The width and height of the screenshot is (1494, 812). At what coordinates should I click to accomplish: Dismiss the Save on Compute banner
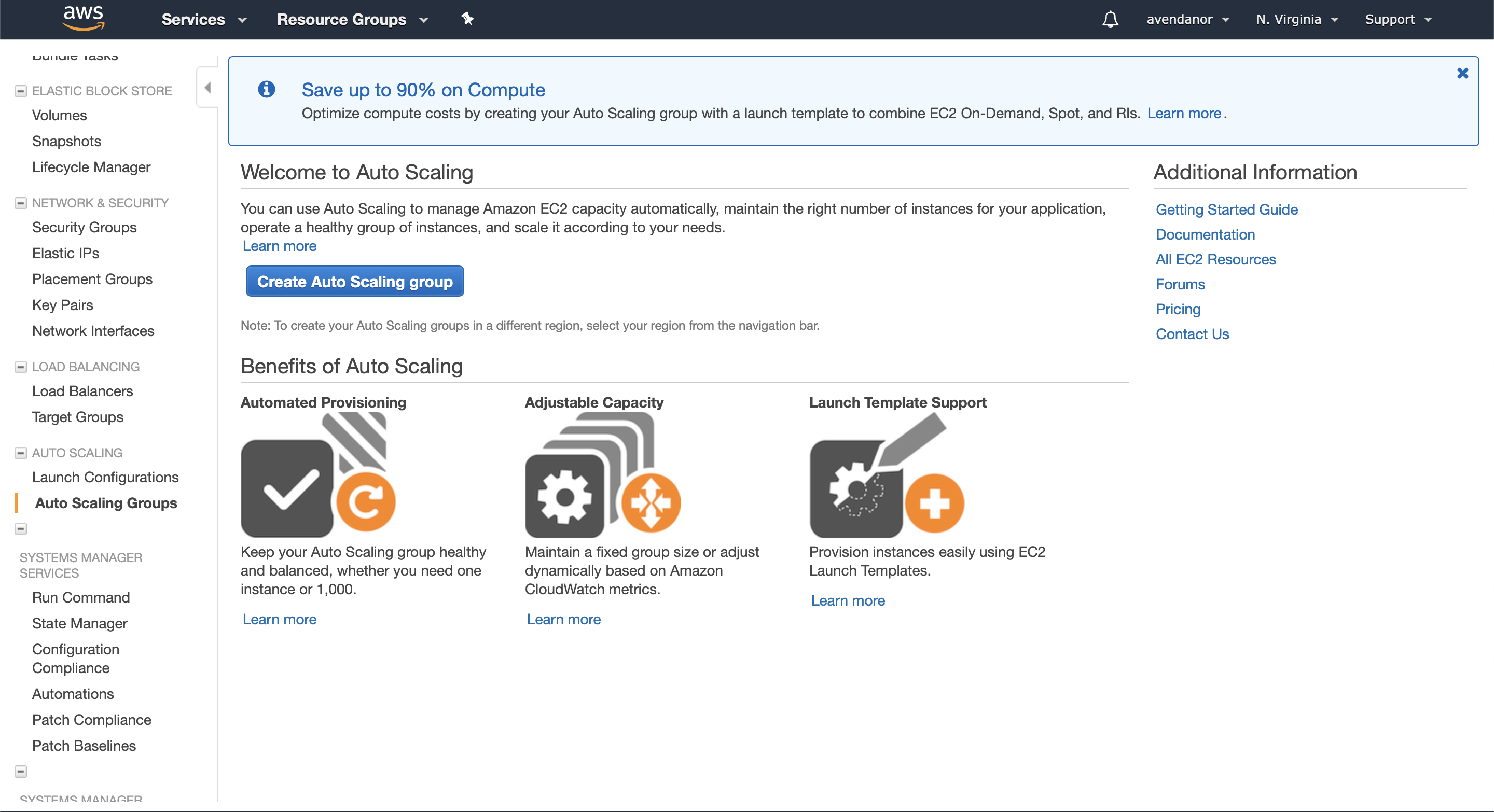point(1462,74)
